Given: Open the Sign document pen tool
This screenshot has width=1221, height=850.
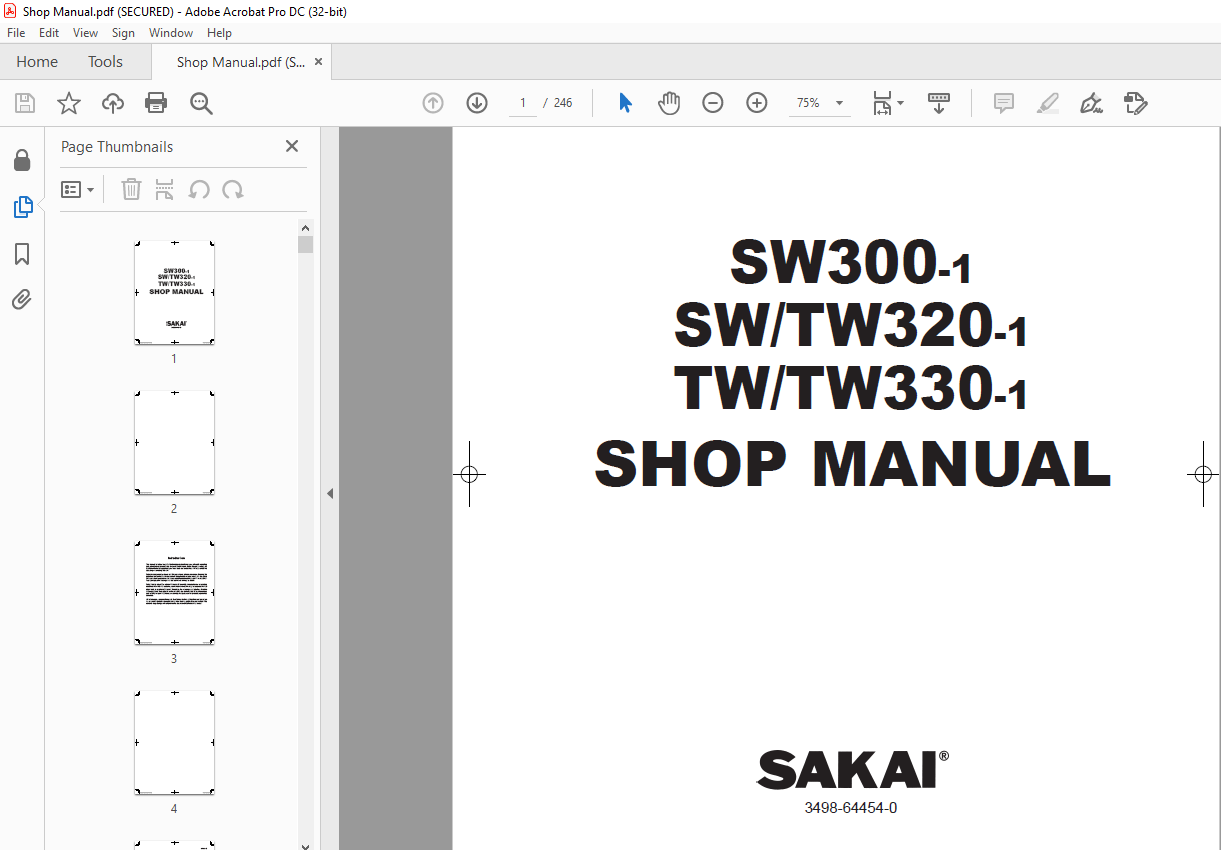Looking at the screenshot, I should 1091,103.
